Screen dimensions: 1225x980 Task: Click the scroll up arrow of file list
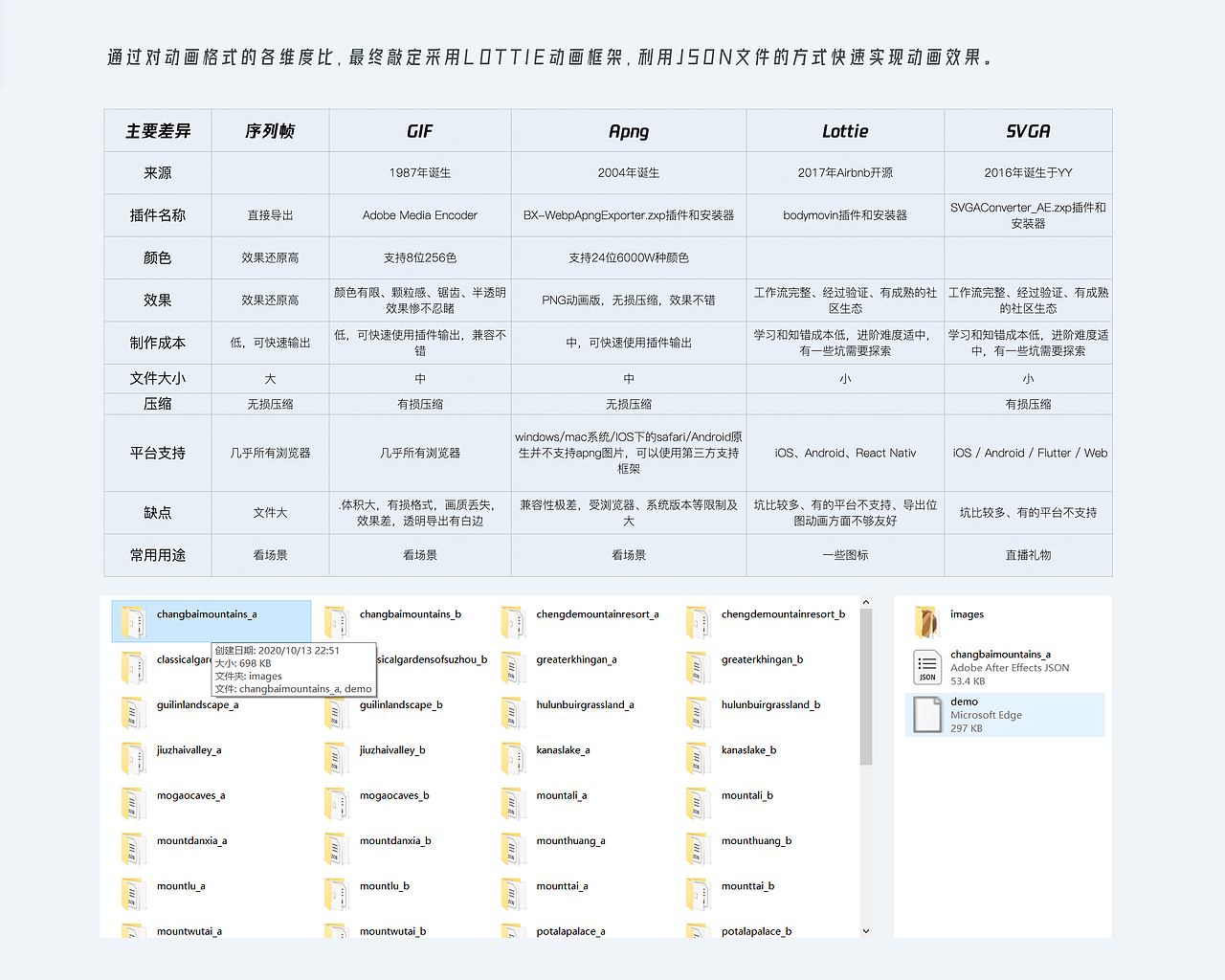(x=866, y=603)
